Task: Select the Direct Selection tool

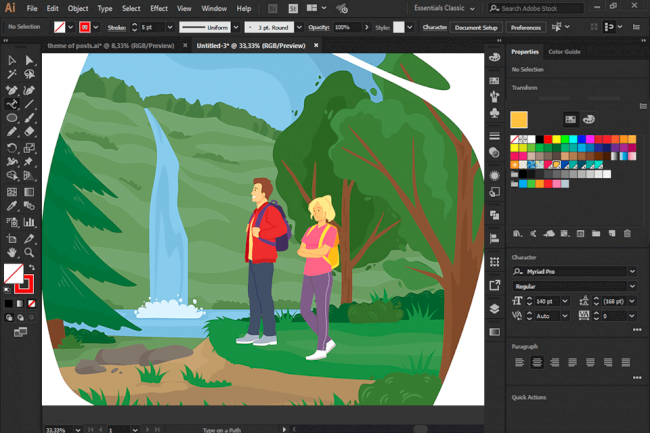Action: pos(30,61)
